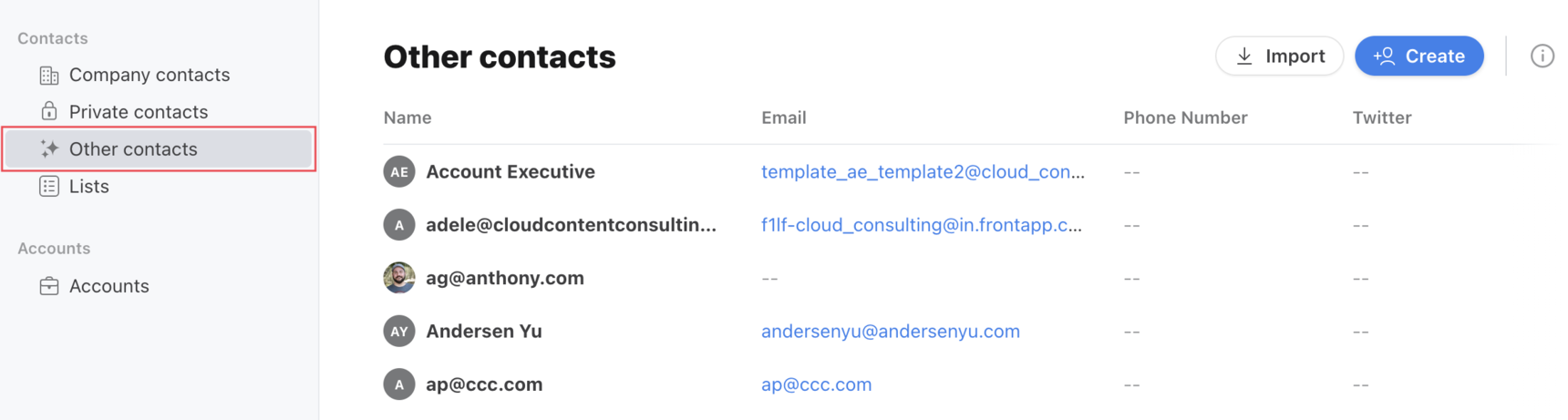Import contacts with the Import button
This screenshot has width=1568, height=420.
pyautogui.click(x=1279, y=56)
